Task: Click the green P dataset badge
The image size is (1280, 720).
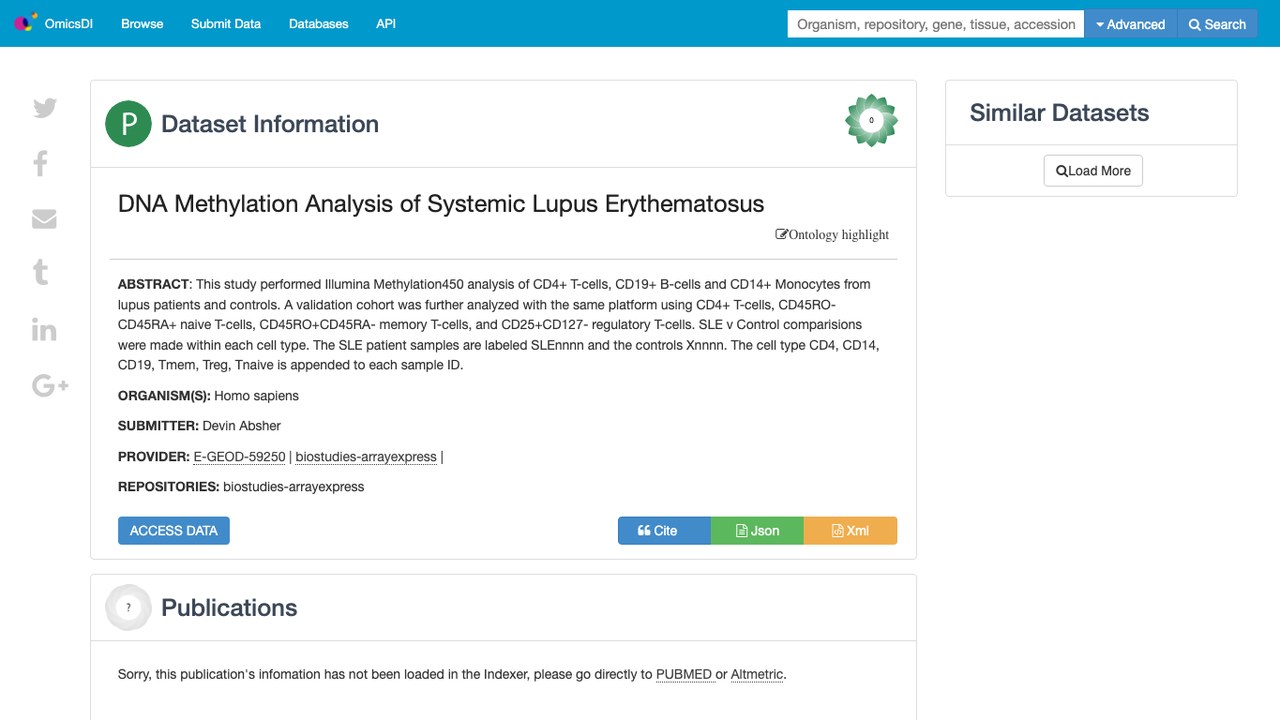Action: coord(128,124)
